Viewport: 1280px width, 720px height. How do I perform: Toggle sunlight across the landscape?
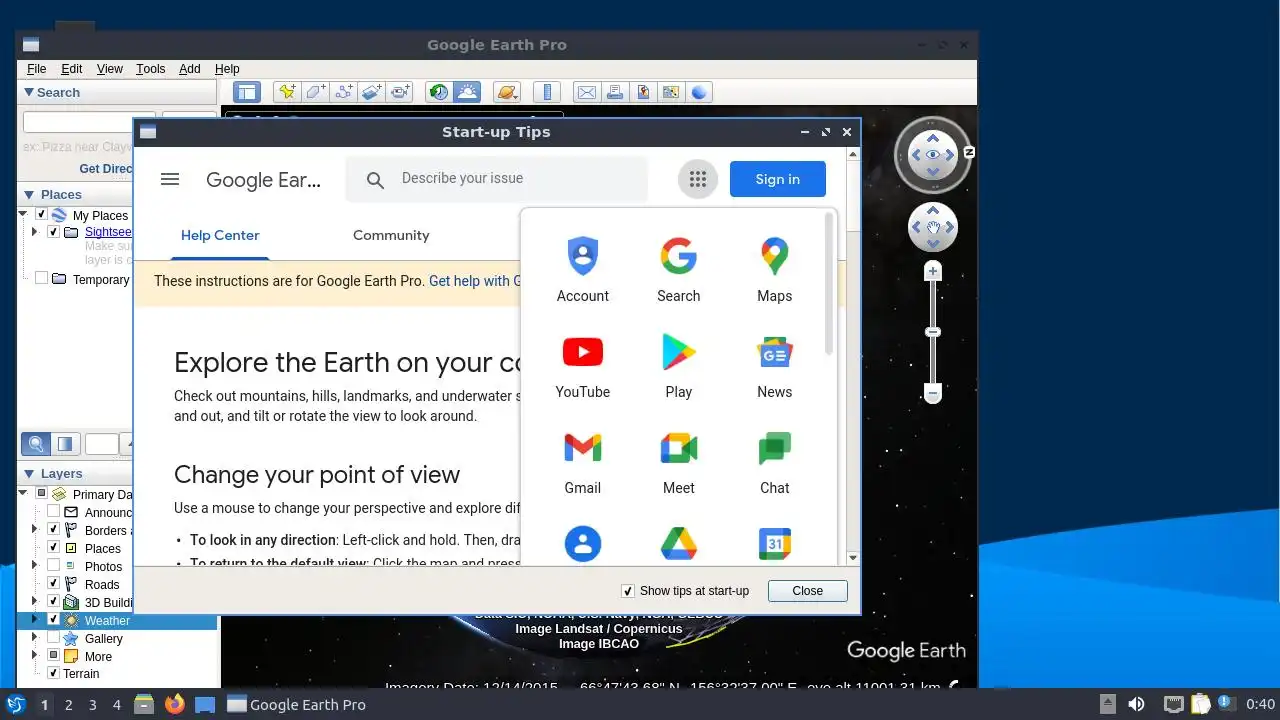click(467, 92)
